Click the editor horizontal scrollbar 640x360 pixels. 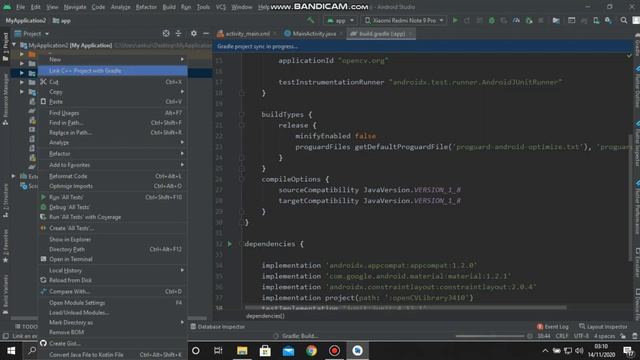405,307
